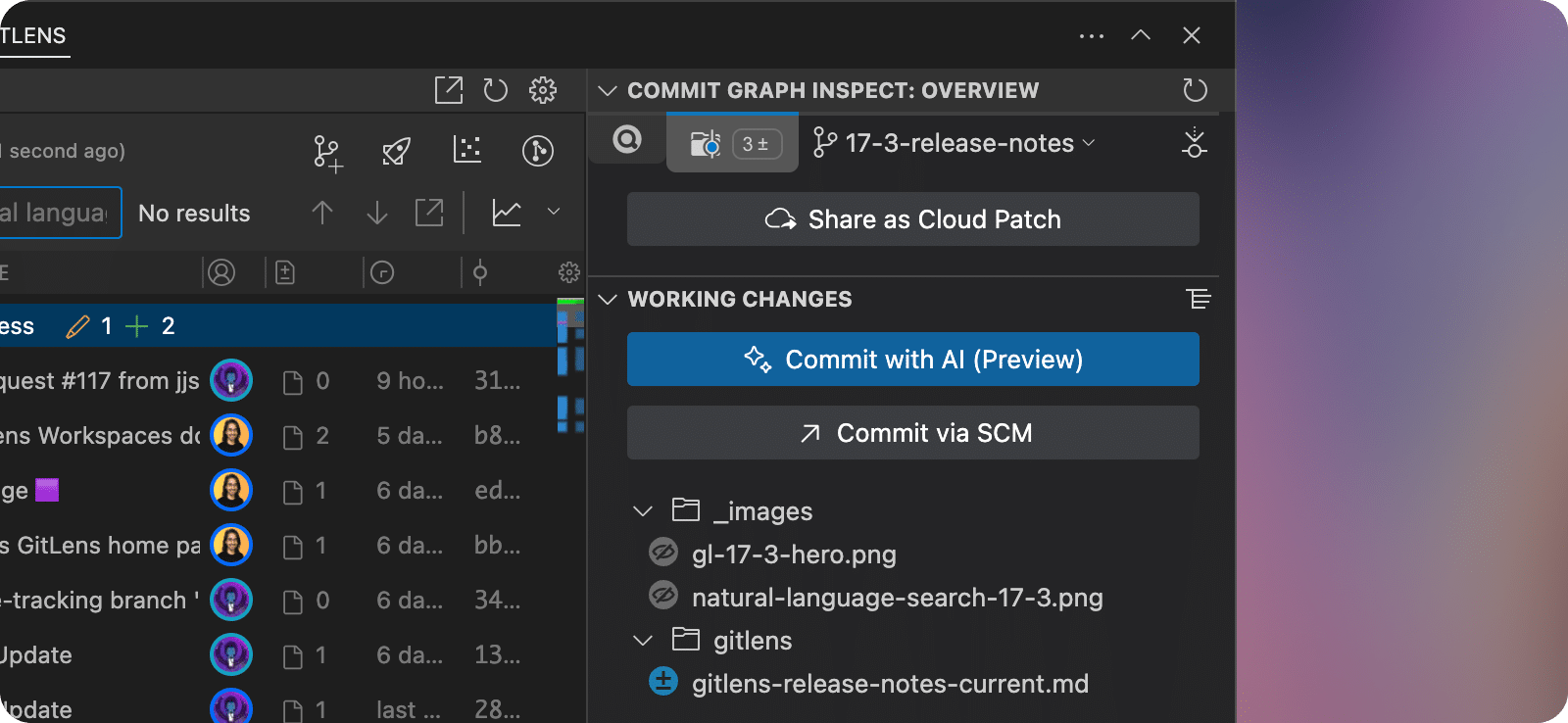
Task: Click Commit with AI (Preview) button
Action: [913, 360]
